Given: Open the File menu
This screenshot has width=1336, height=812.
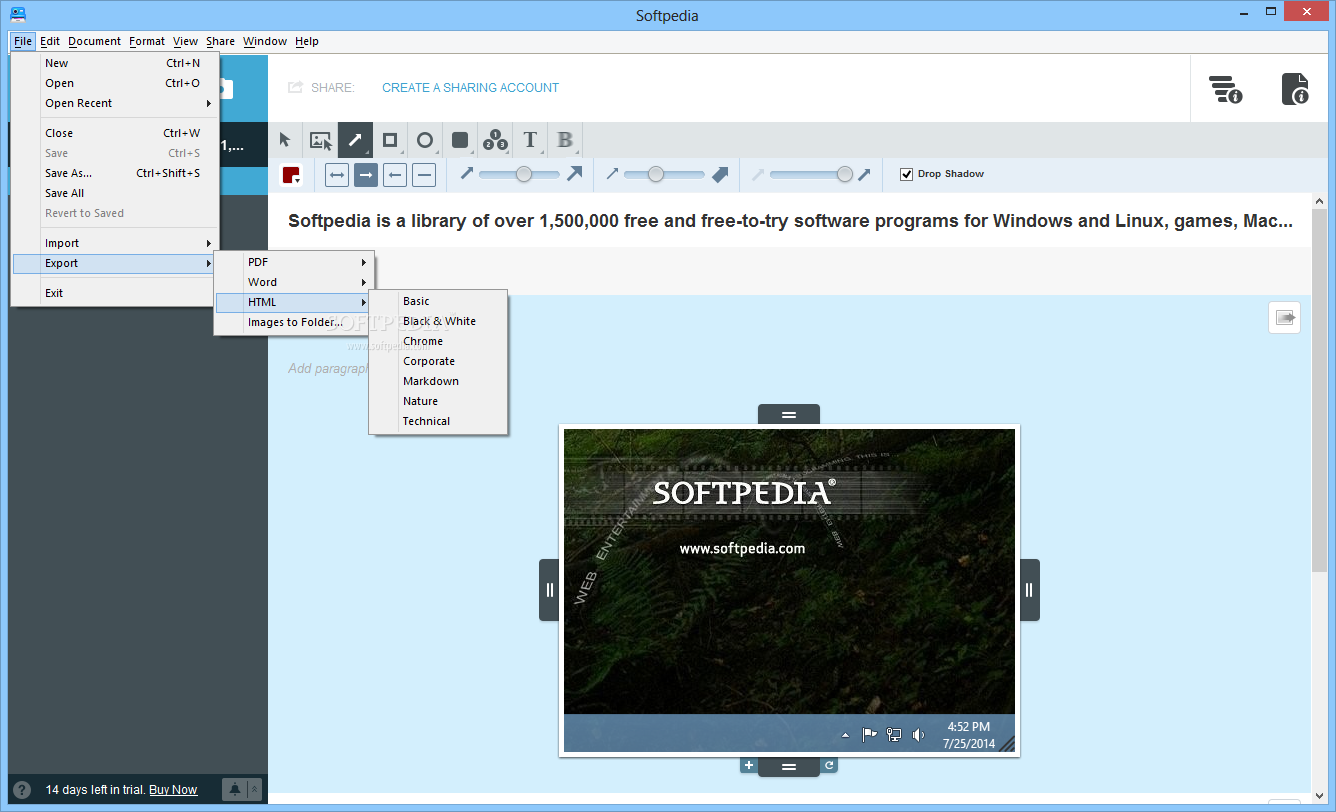Looking at the screenshot, I should coord(23,41).
